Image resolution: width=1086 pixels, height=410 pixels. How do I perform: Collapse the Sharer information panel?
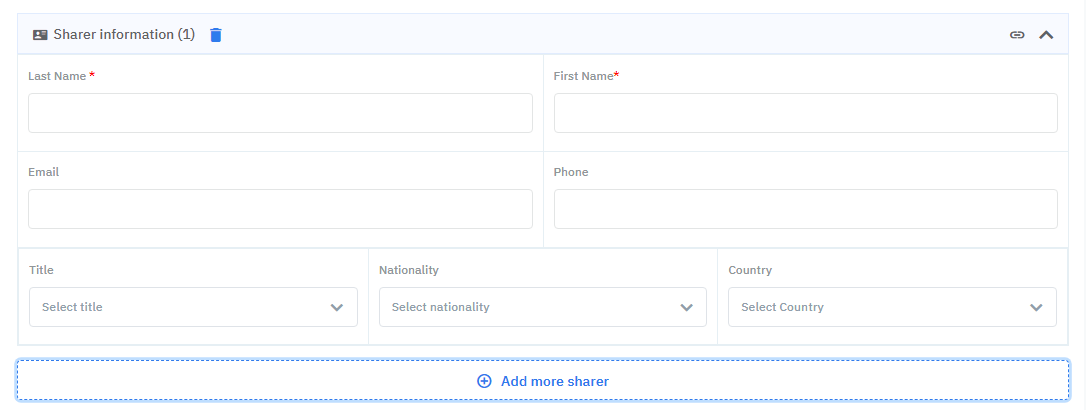(x=1046, y=35)
